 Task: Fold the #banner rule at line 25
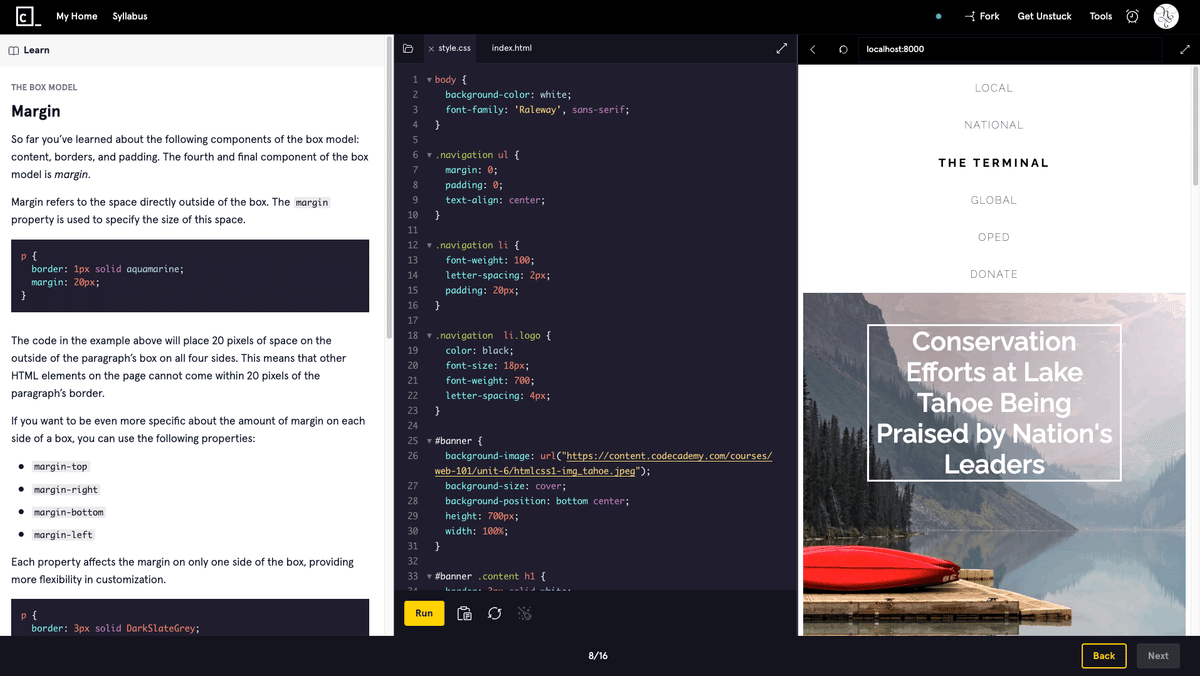(x=429, y=441)
